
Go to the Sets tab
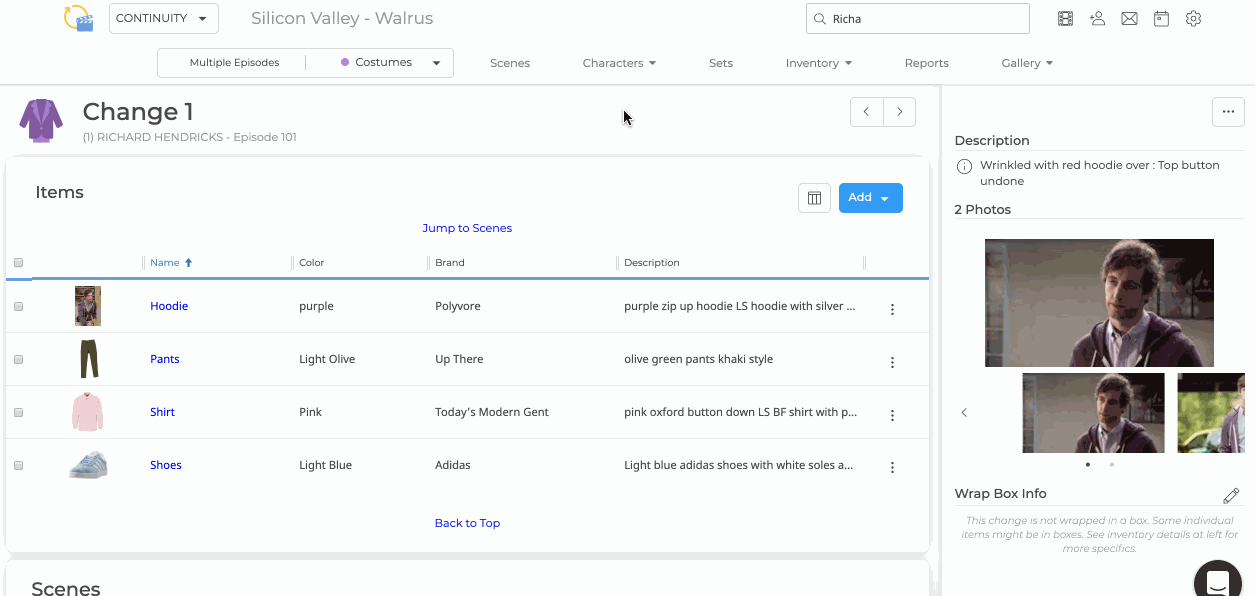click(721, 63)
